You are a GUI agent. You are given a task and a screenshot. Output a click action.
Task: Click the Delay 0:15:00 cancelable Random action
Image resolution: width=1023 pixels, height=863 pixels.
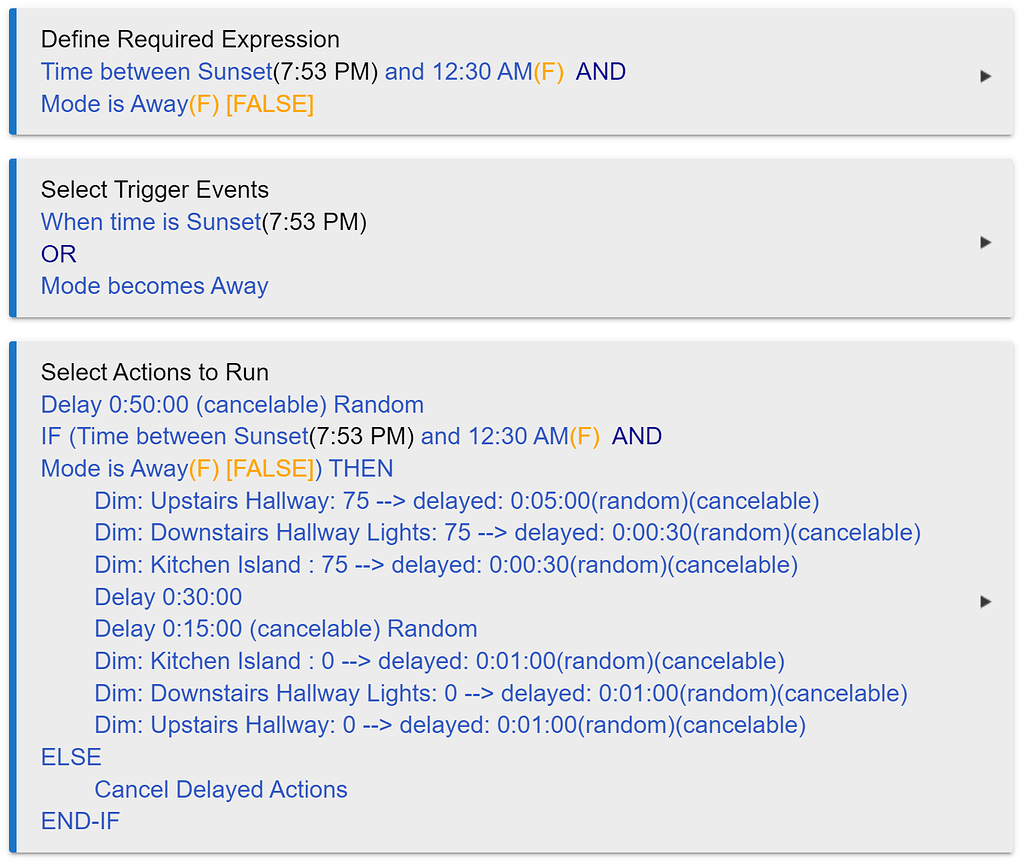[x=286, y=629]
